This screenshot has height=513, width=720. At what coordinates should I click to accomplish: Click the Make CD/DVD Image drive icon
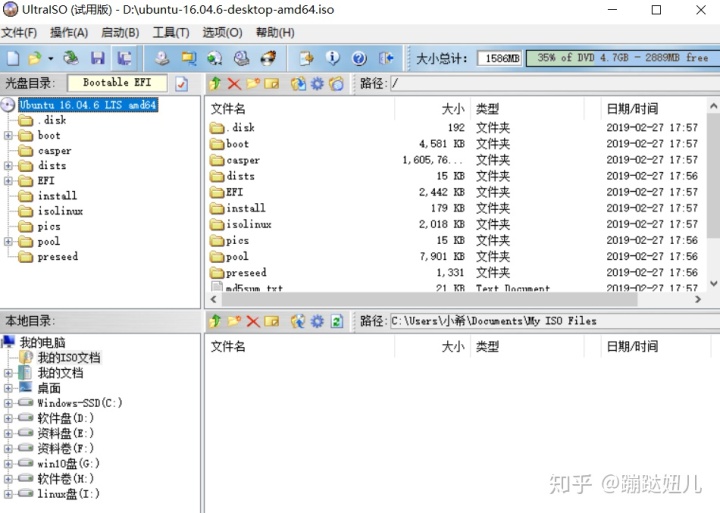click(x=162, y=58)
